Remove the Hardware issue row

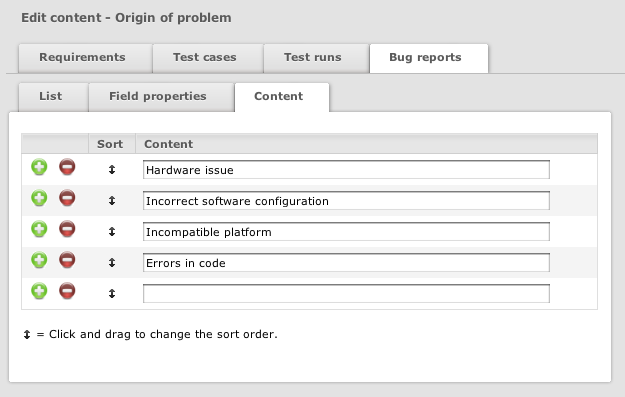click(x=67, y=167)
